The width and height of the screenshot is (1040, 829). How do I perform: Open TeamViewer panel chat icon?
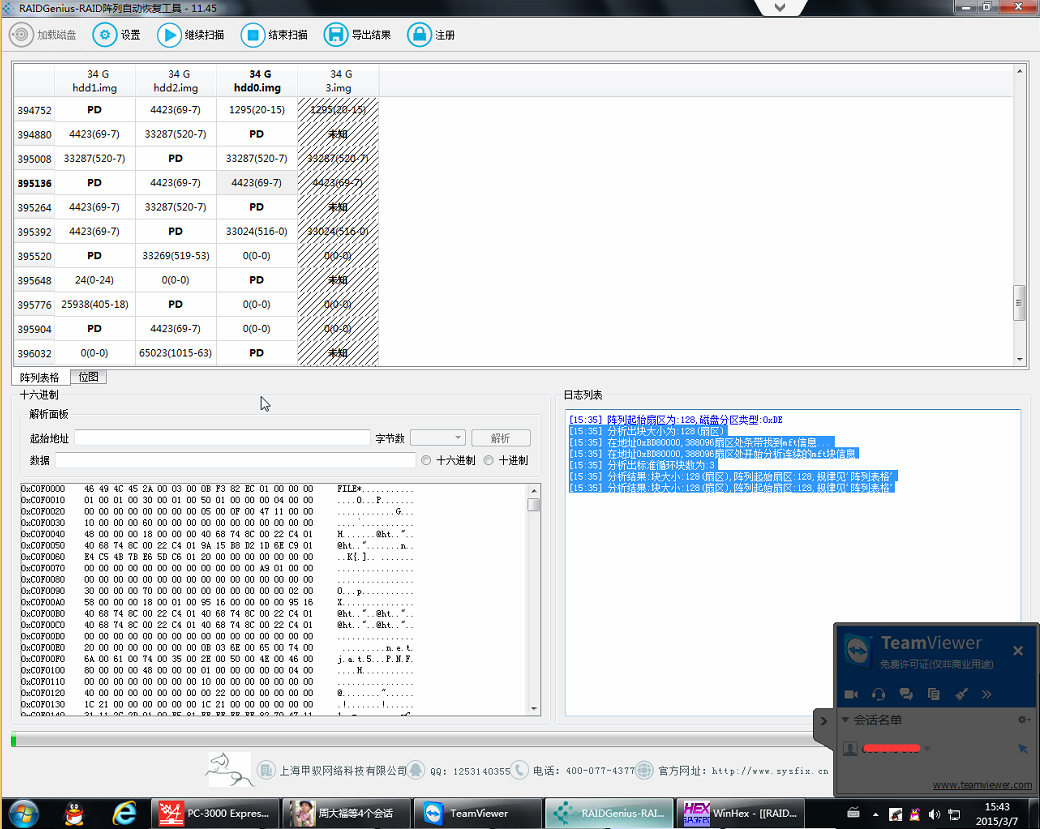click(x=906, y=694)
